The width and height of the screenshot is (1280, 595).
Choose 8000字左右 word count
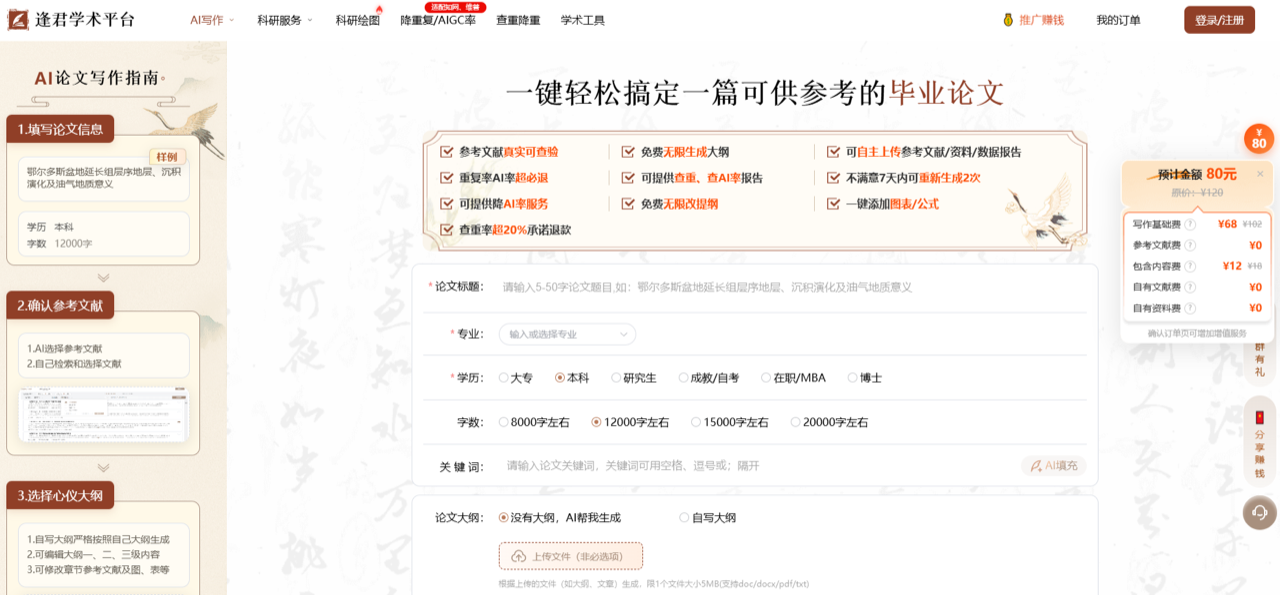point(534,422)
